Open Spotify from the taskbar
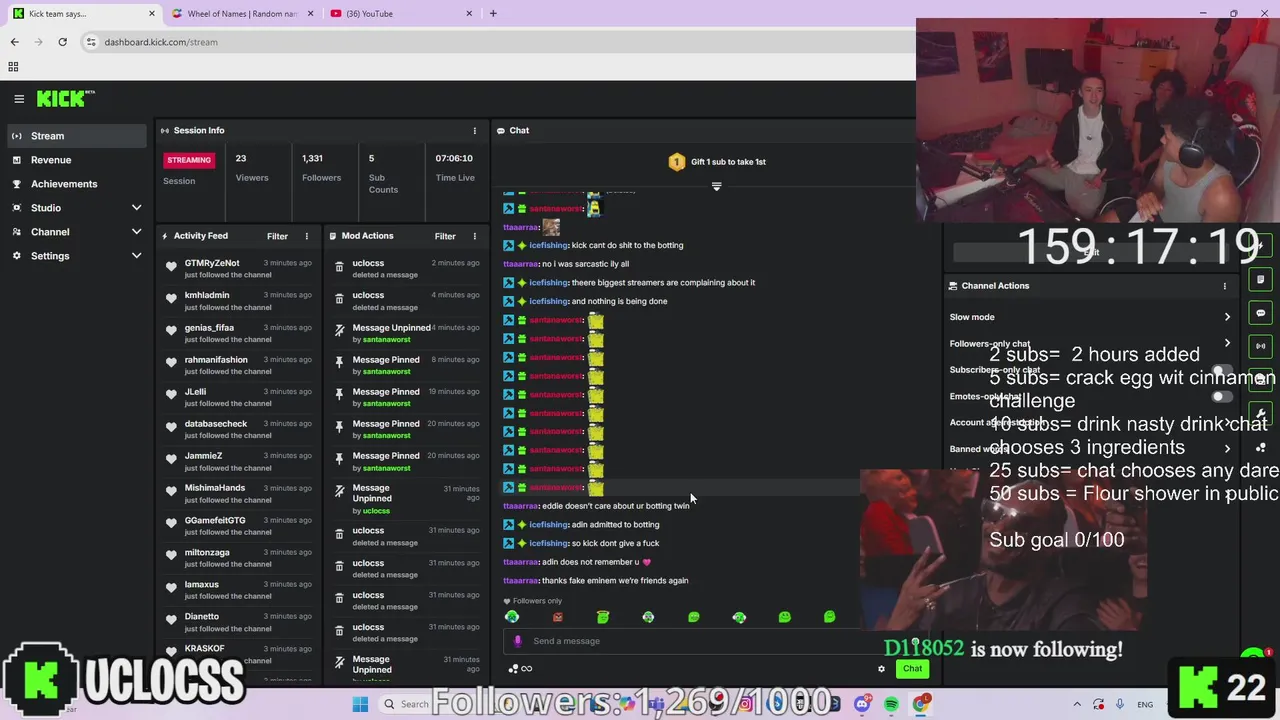1280x720 pixels. 891,704
